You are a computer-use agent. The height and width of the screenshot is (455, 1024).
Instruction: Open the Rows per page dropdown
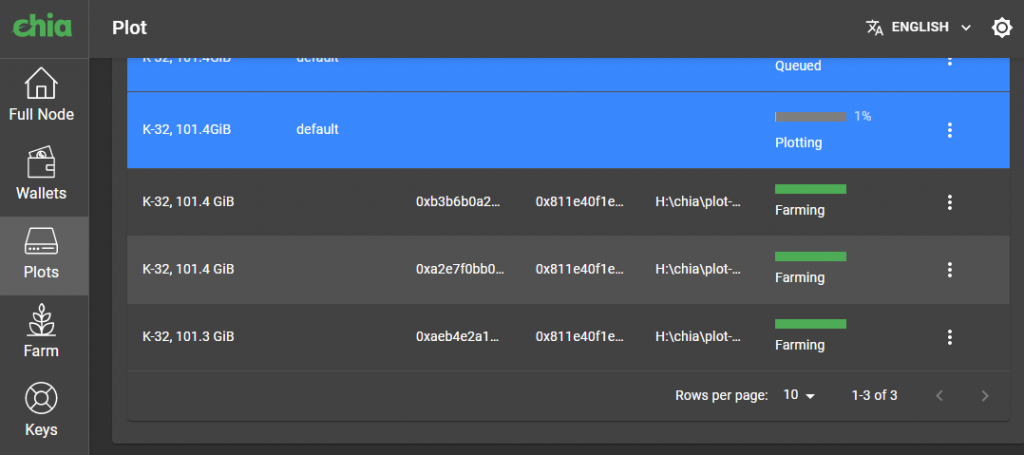[799, 395]
